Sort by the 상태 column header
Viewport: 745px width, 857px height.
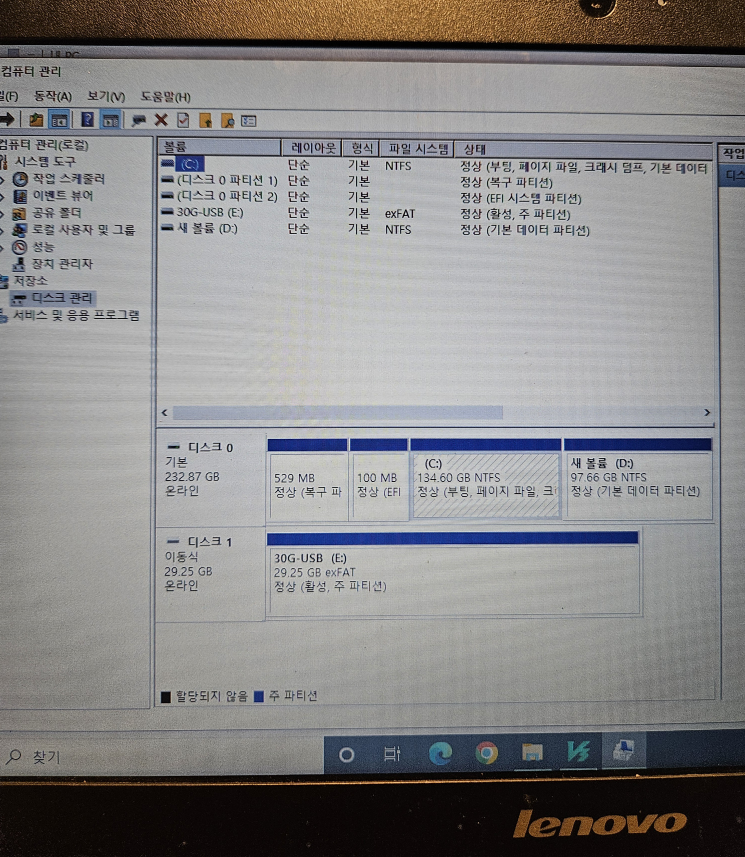583,149
